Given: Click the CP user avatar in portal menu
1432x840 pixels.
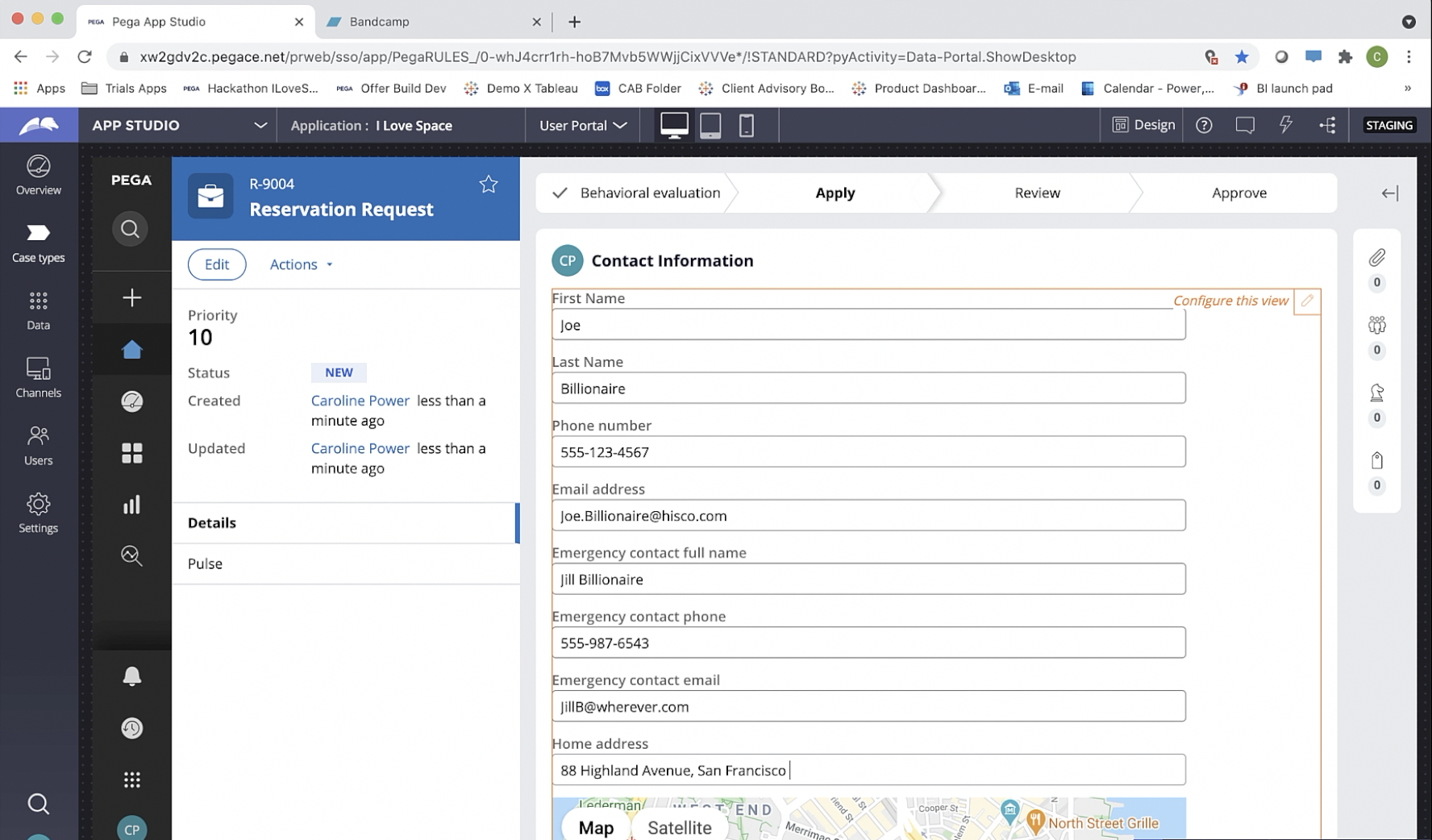Looking at the screenshot, I should 131,829.
